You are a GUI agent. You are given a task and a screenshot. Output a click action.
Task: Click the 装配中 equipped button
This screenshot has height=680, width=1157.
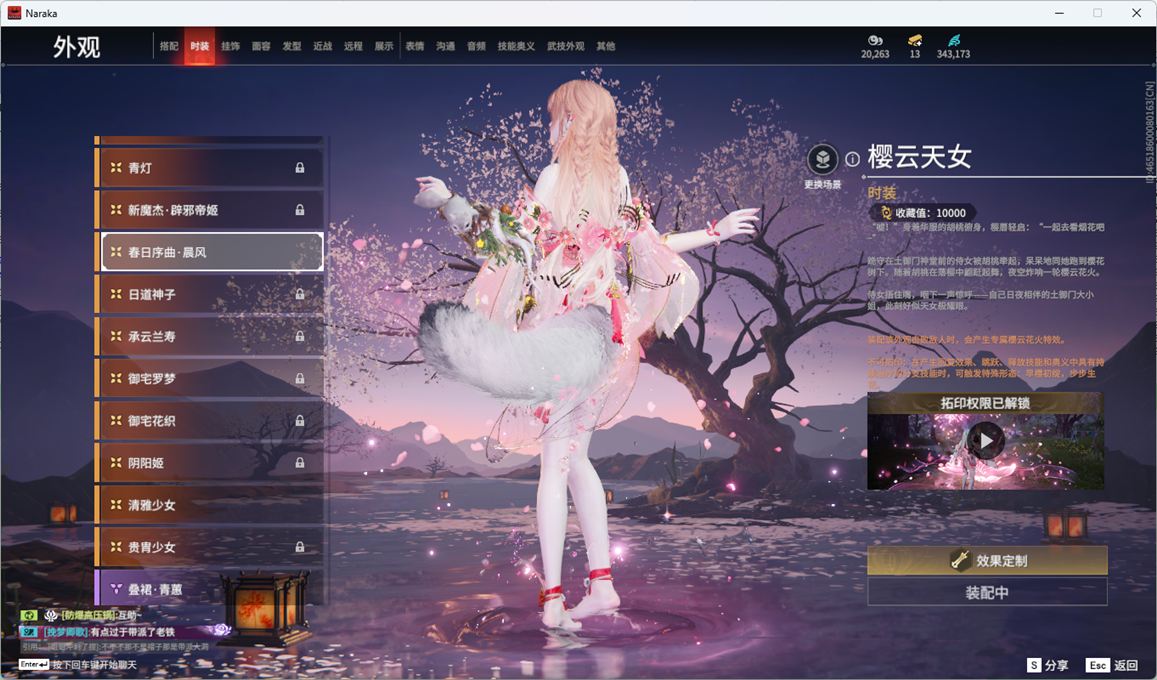[987, 591]
